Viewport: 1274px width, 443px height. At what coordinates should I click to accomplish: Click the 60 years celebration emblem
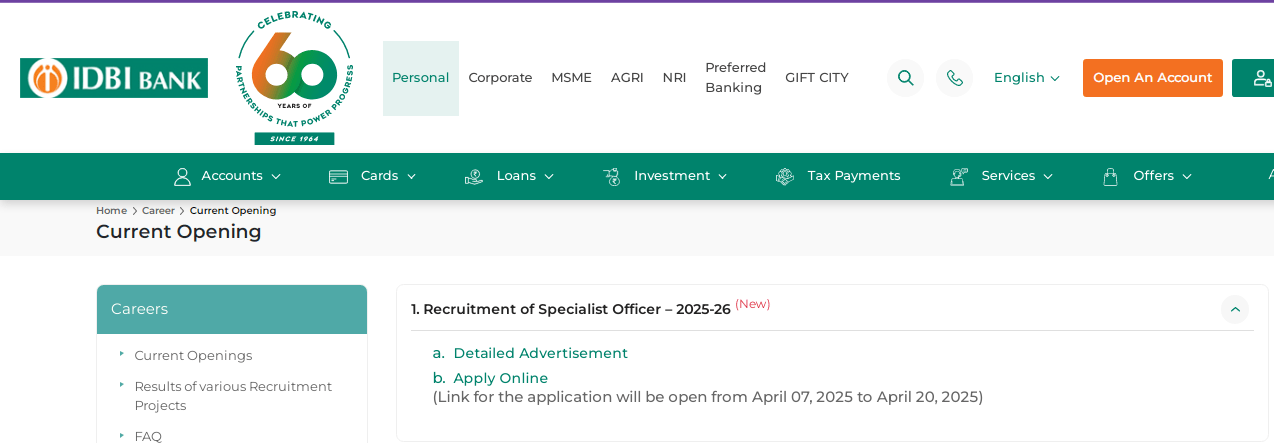point(294,77)
